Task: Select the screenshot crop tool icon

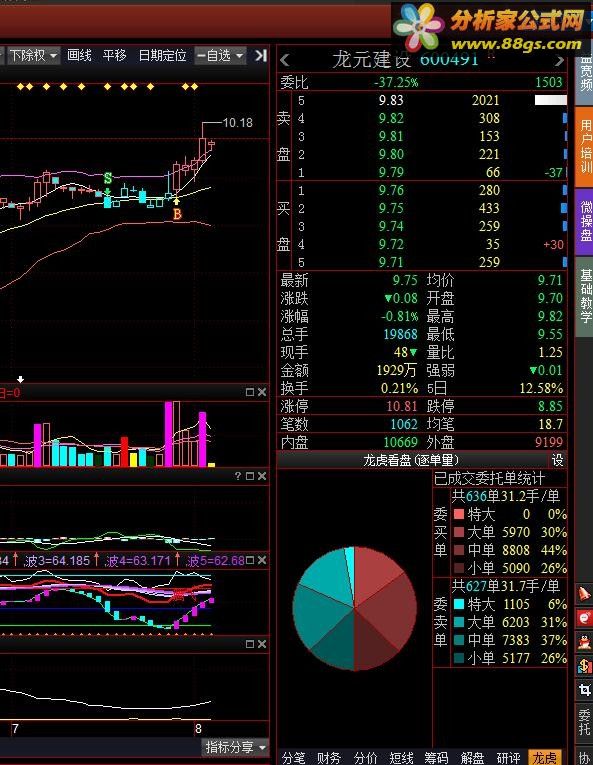Action: 584,689
